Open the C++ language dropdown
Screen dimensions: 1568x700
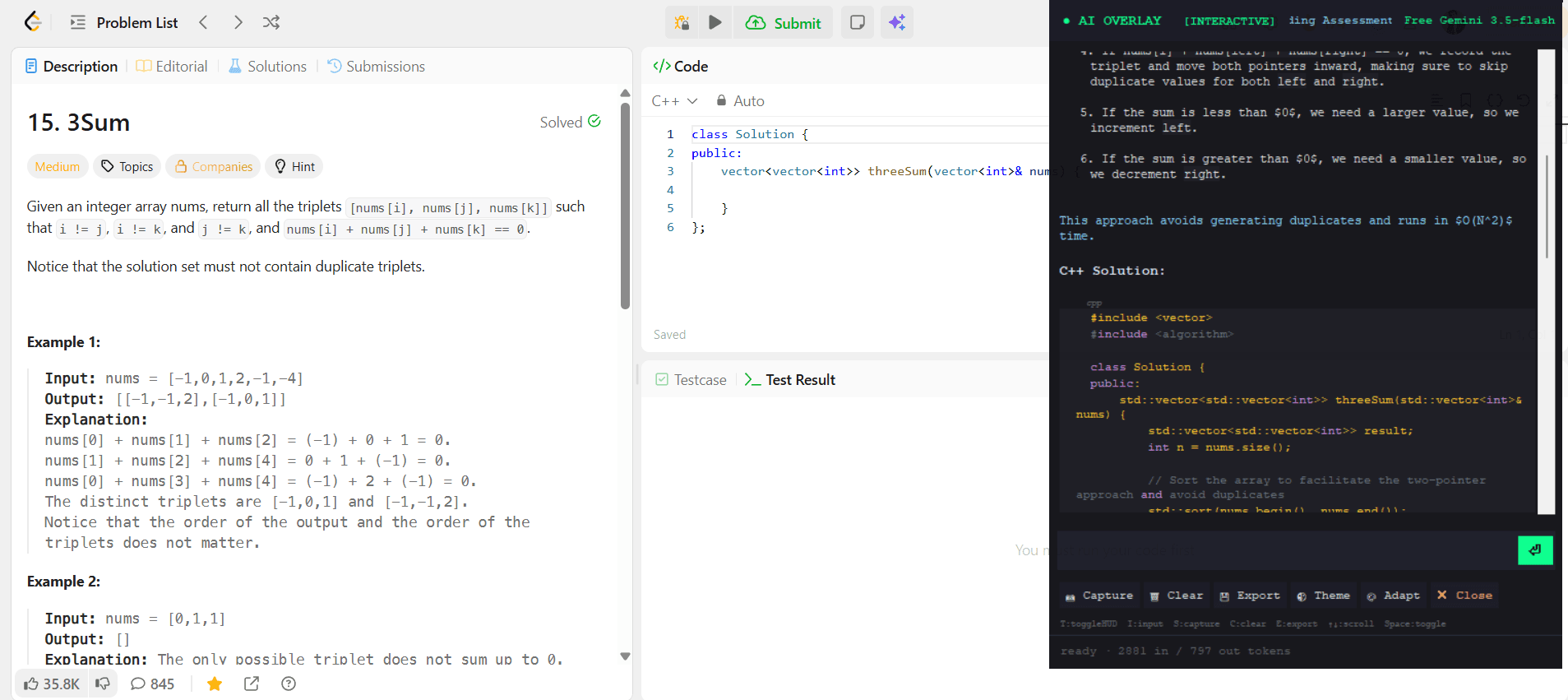[674, 100]
